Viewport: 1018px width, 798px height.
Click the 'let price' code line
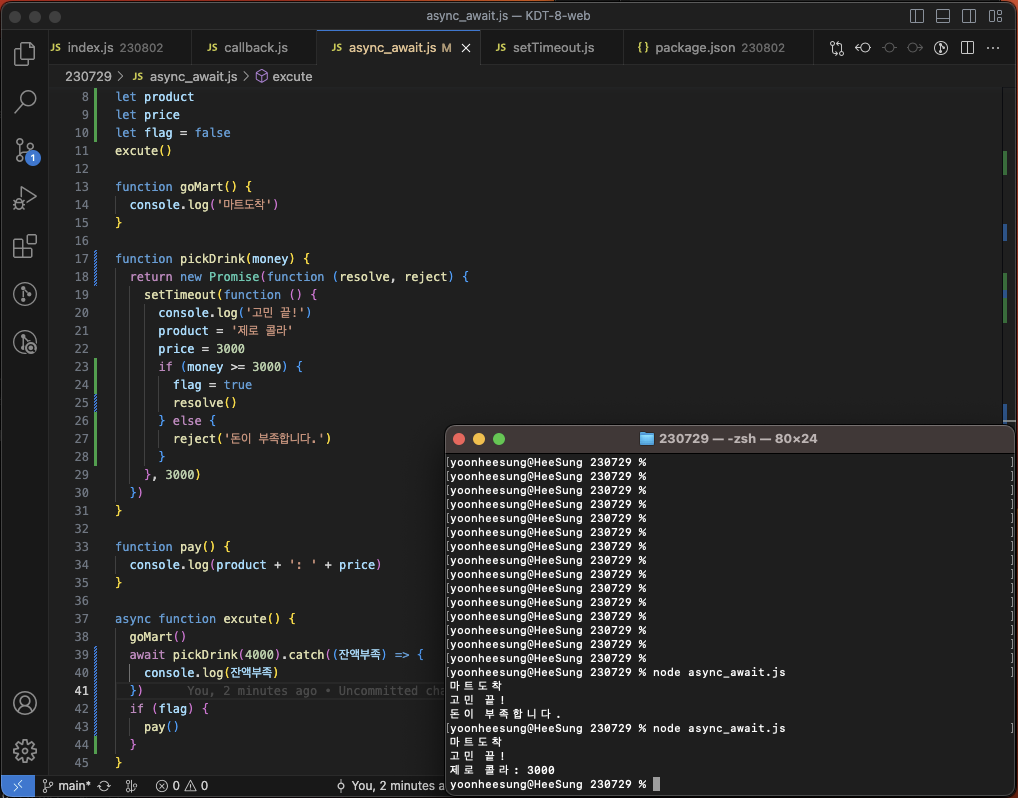tap(147, 115)
